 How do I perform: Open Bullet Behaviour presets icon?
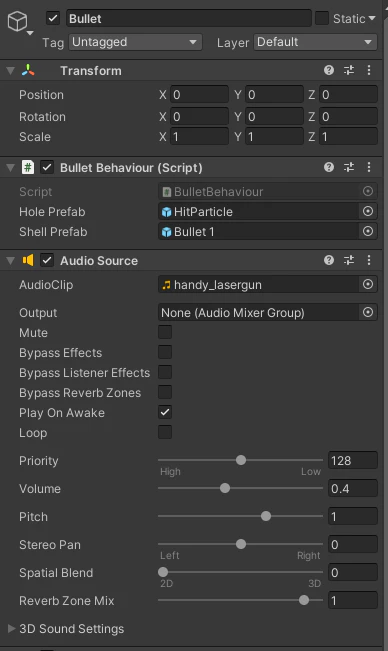349,167
